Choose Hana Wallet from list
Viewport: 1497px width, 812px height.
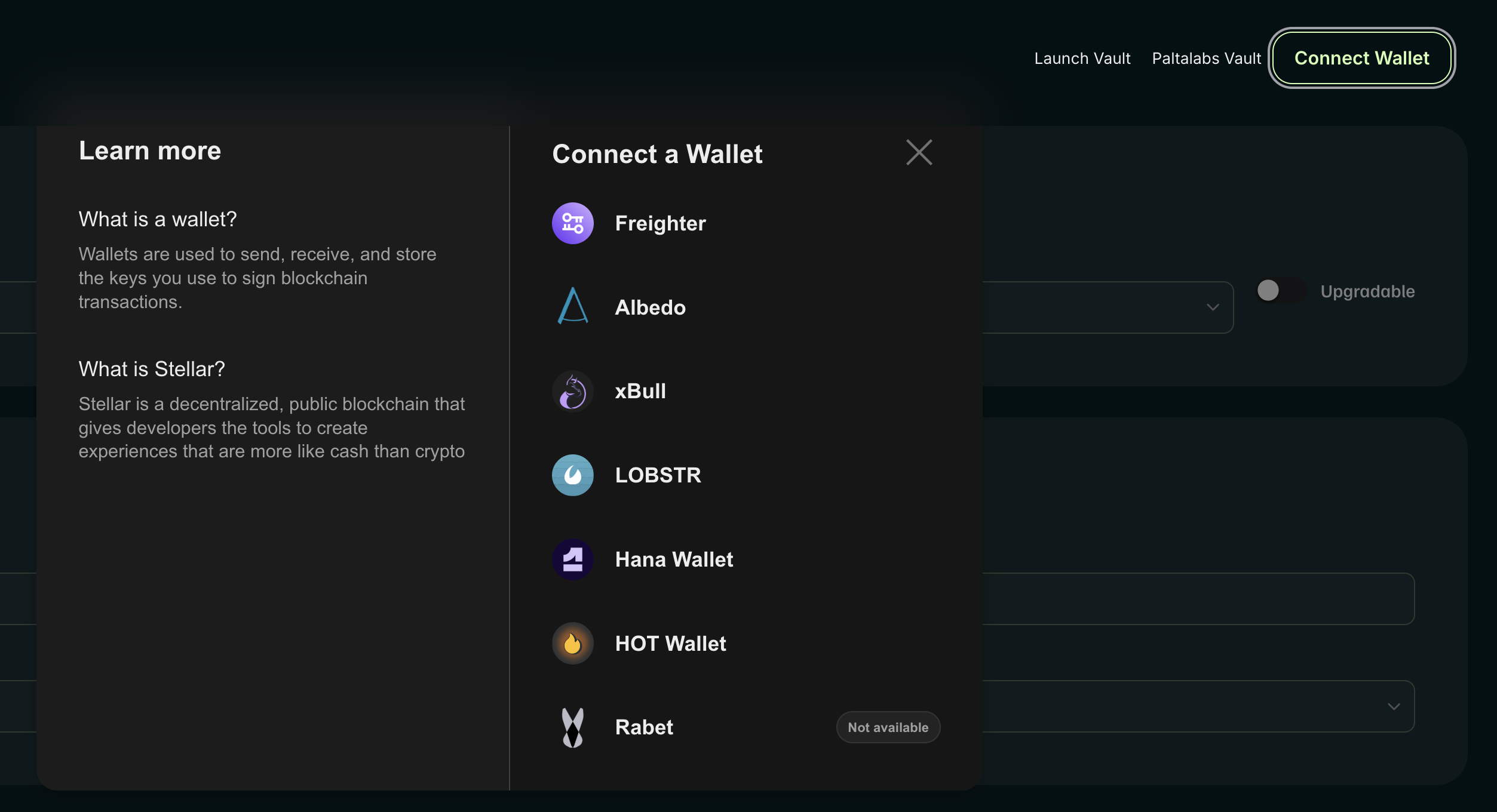674,559
